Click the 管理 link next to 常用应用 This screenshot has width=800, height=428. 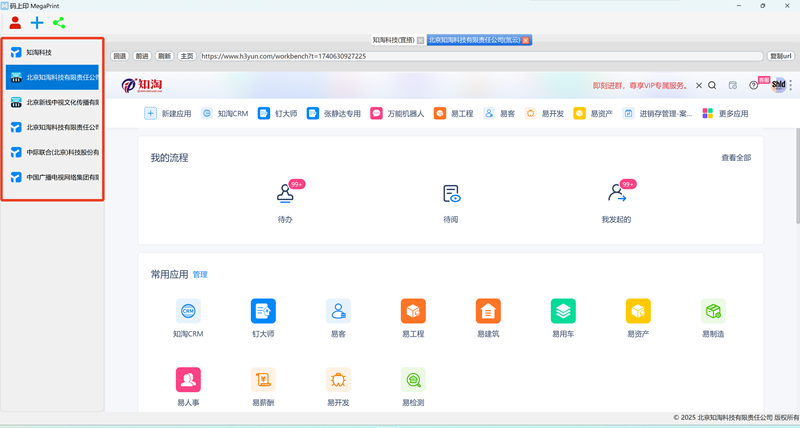tap(200, 274)
